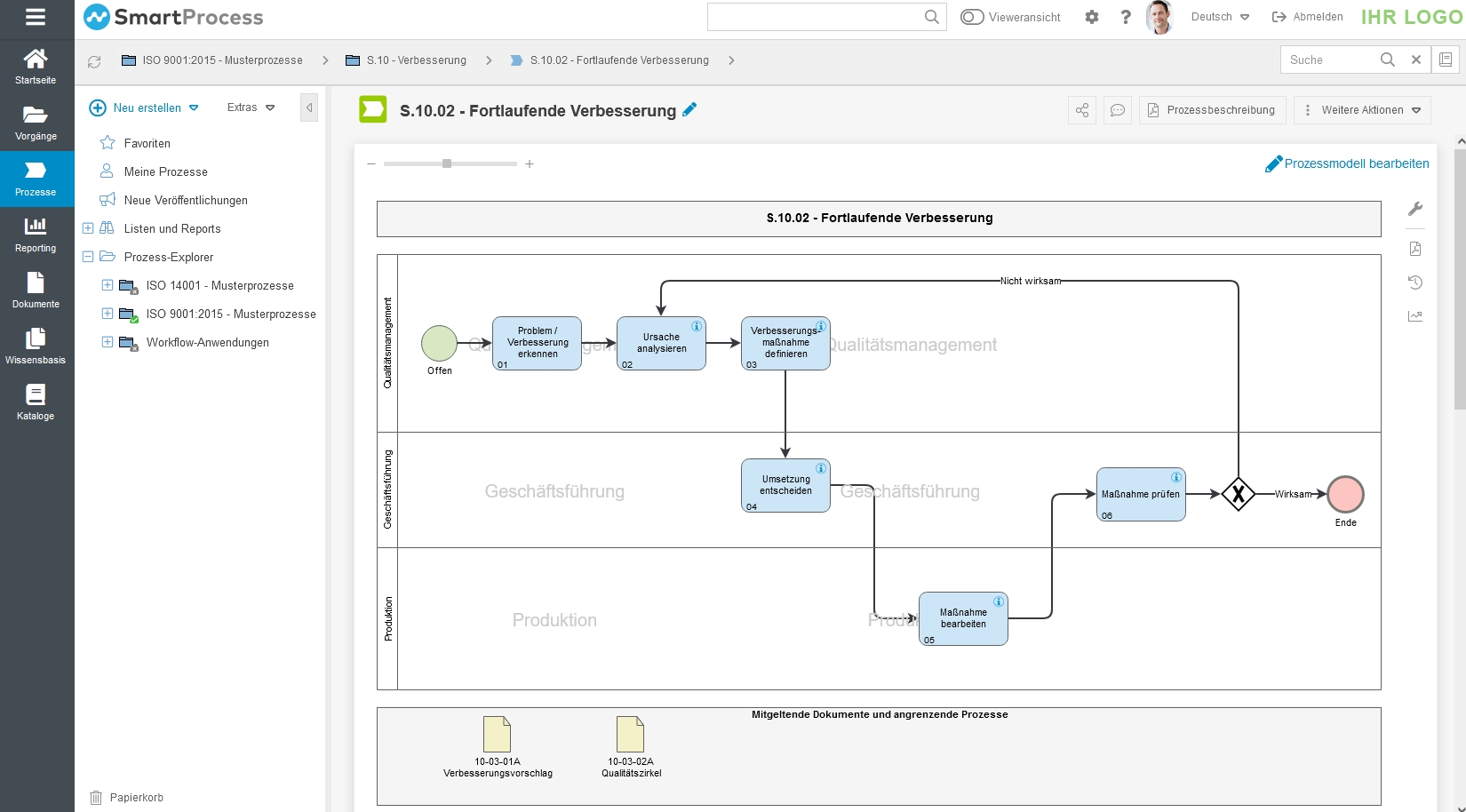Open the Prozesse section
This screenshot has width=1466, height=812.
pyautogui.click(x=36, y=179)
